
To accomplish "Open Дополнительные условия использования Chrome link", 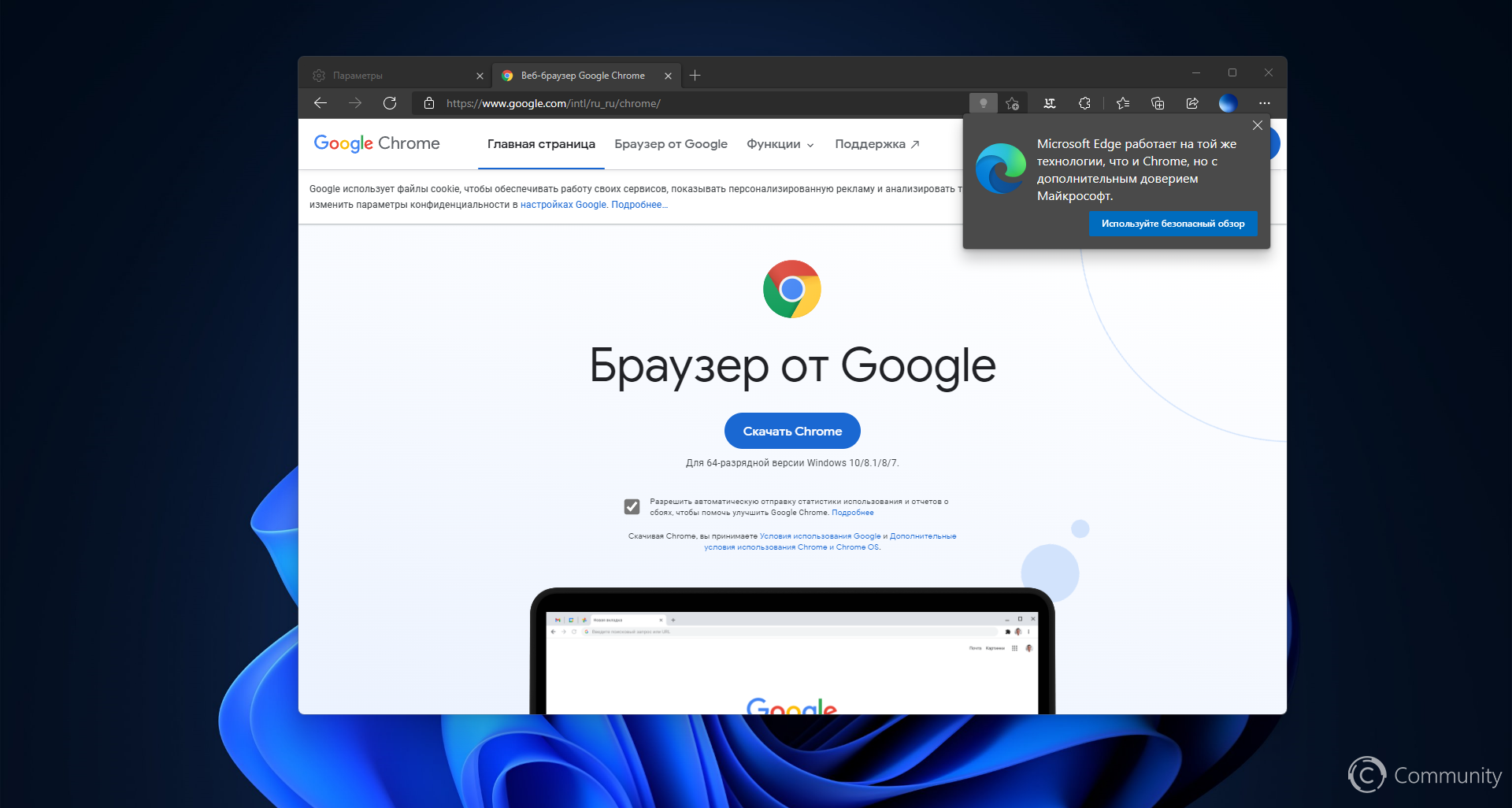I will pos(830,542).
